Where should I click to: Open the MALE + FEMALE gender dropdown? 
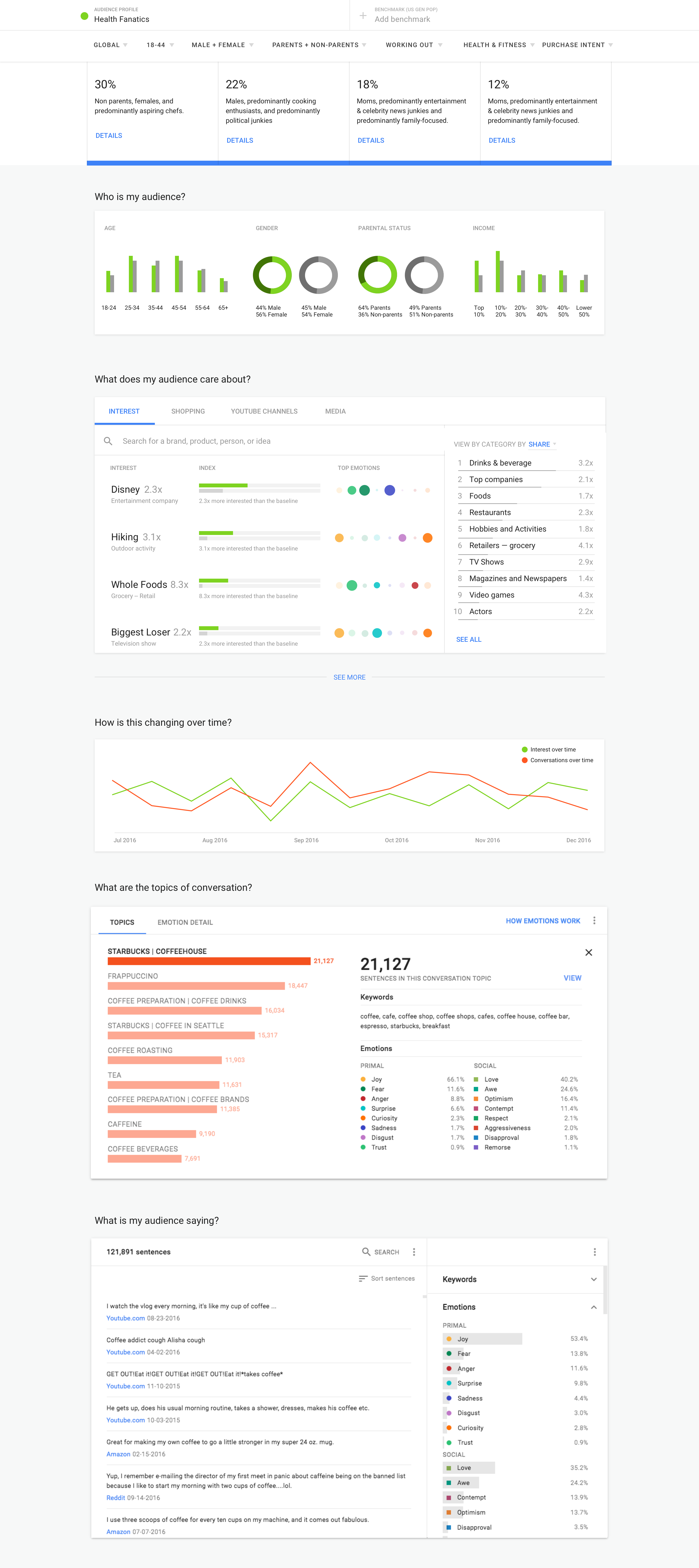point(223,45)
